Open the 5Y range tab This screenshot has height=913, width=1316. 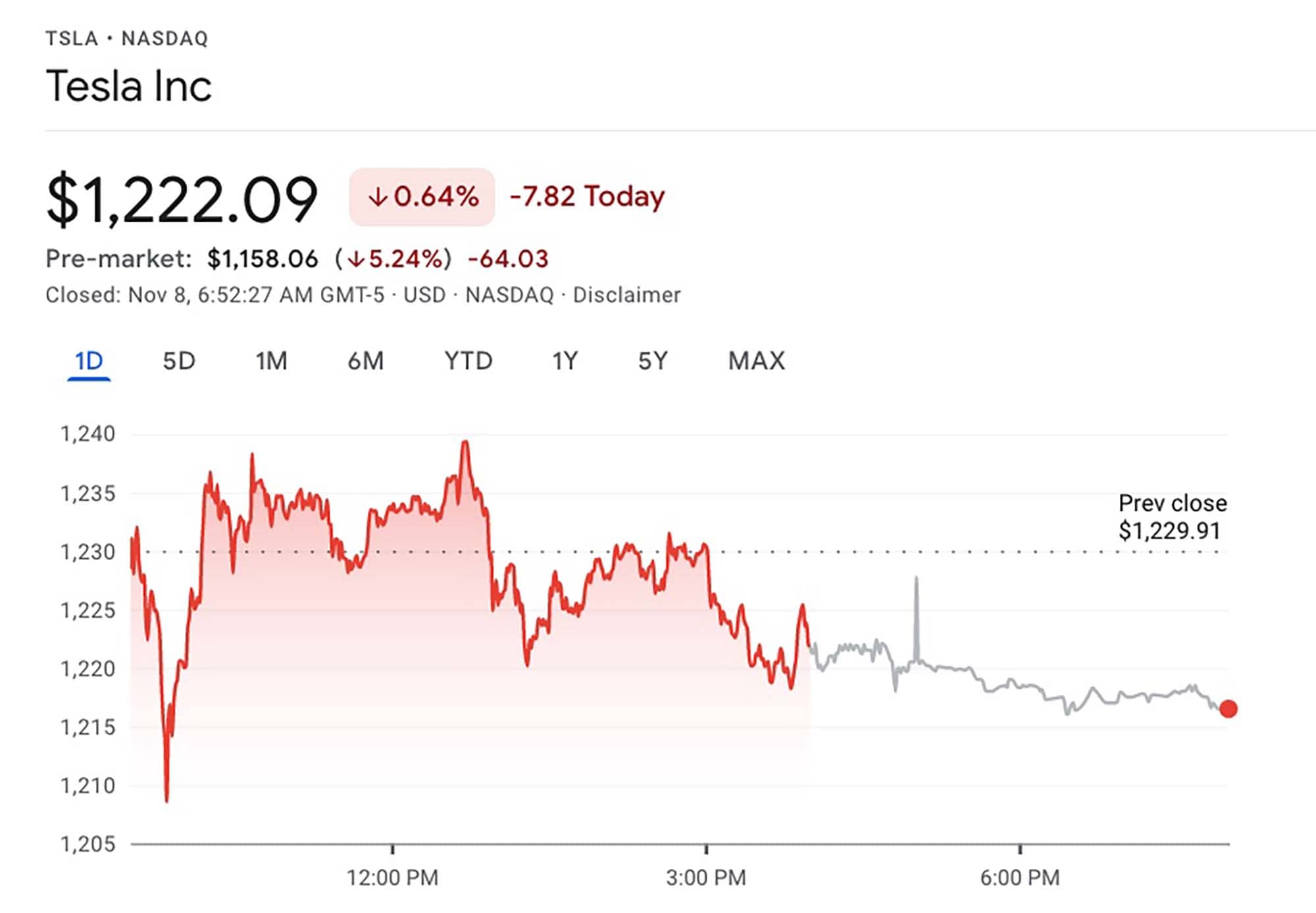click(653, 361)
